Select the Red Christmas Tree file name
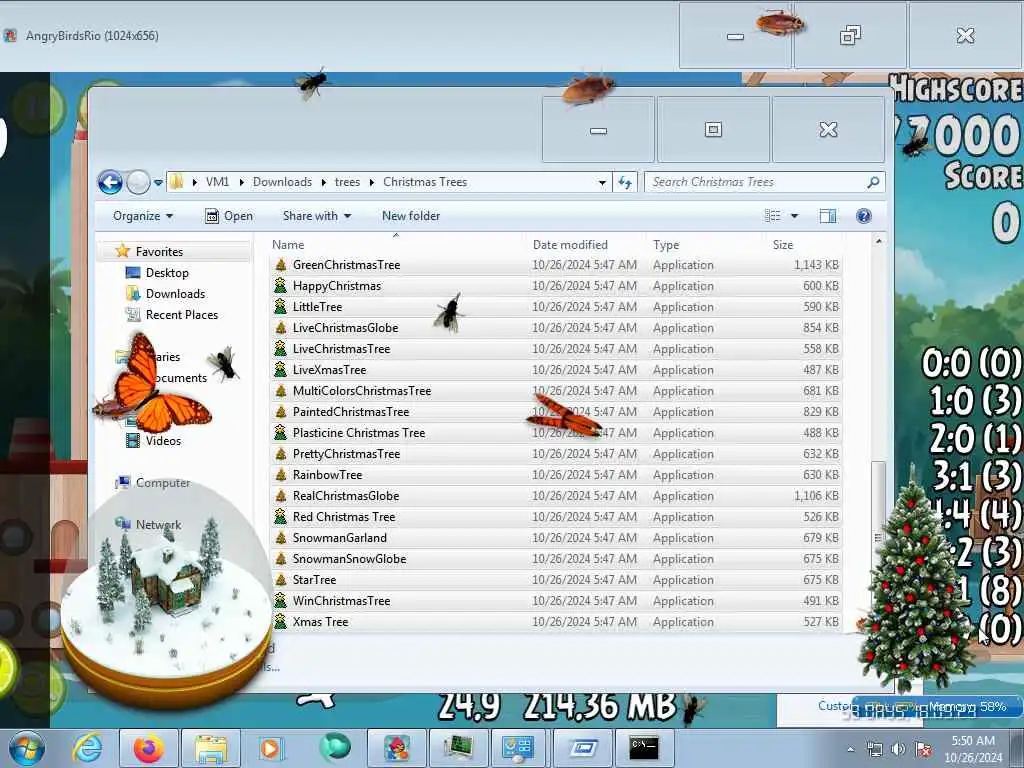 point(344,517)
